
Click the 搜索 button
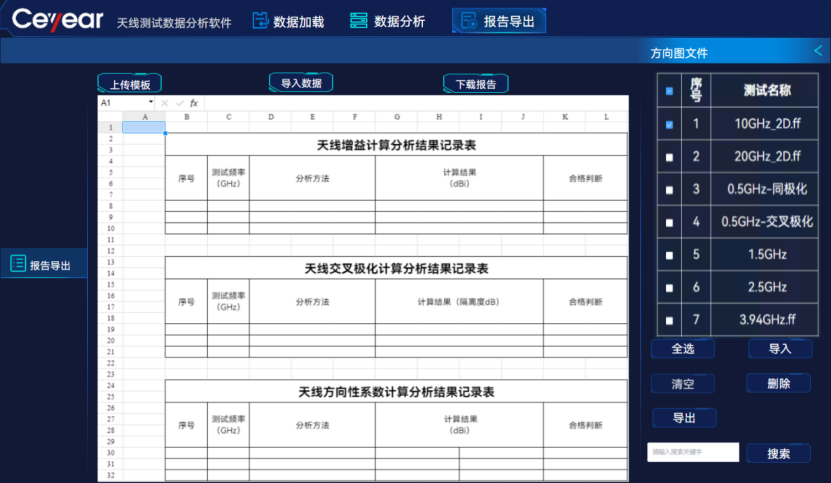[x=779, y=453]
